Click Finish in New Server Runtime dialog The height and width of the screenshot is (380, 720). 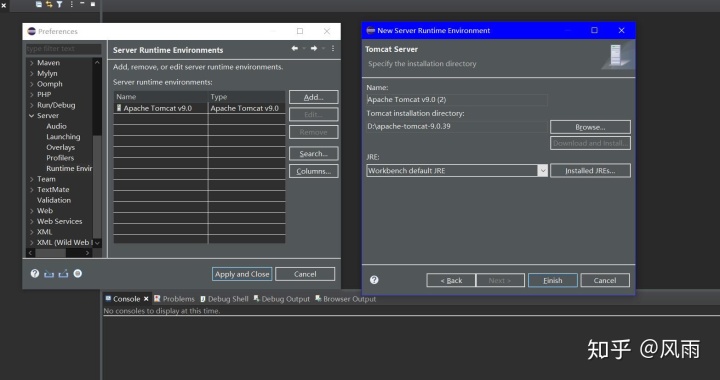point(553,280)
